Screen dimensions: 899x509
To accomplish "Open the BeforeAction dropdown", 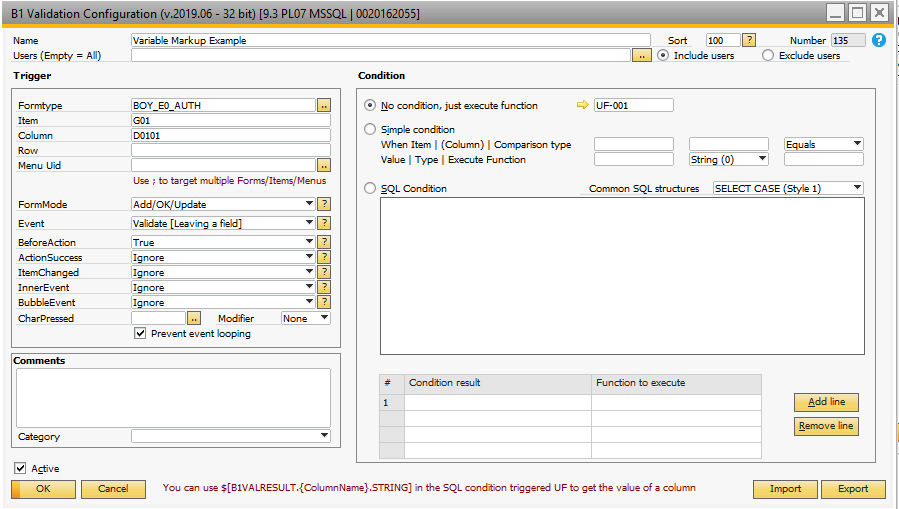I will coord(309,242).
